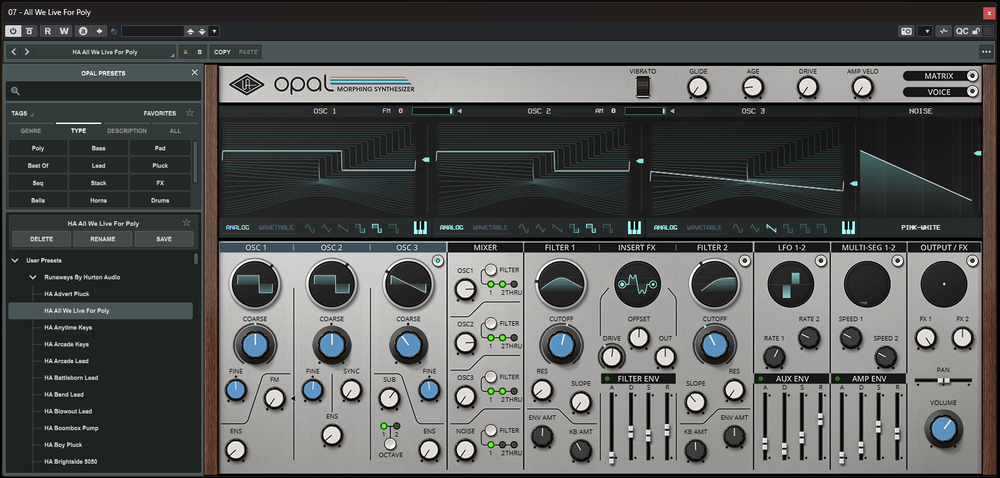The height and width of the screenshot is (478, 1000).
Task: Click the bypass icon next to power
Action: [x=29, y=31]
